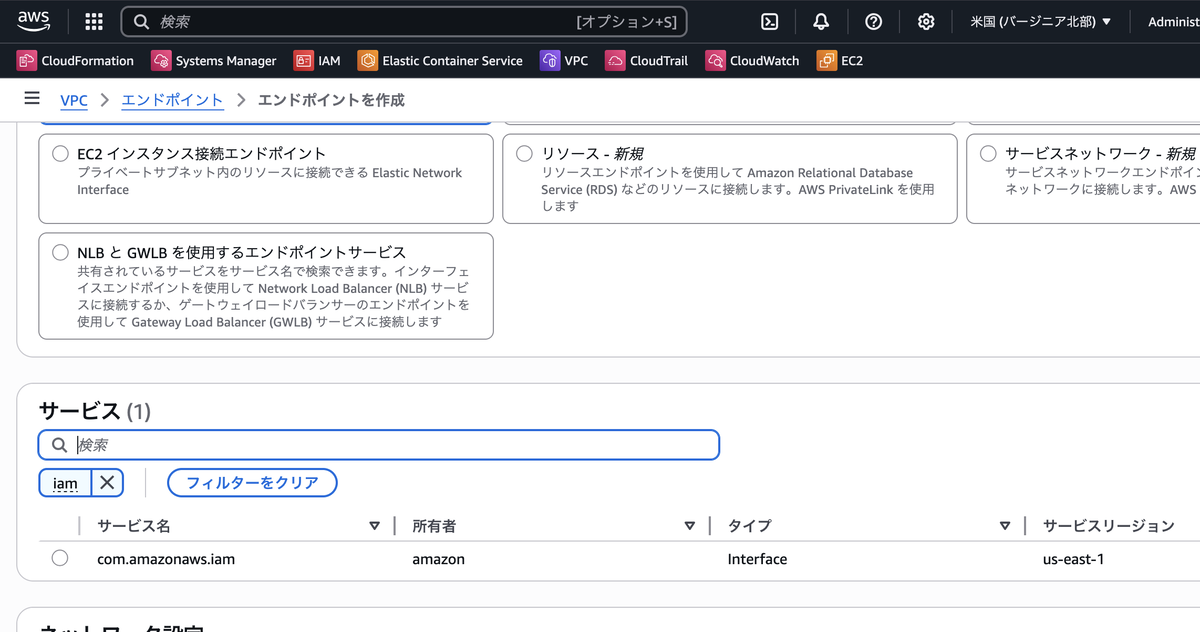Click the CloudWatch shortcut icon

pyautogui.click(x=715, y=61)
